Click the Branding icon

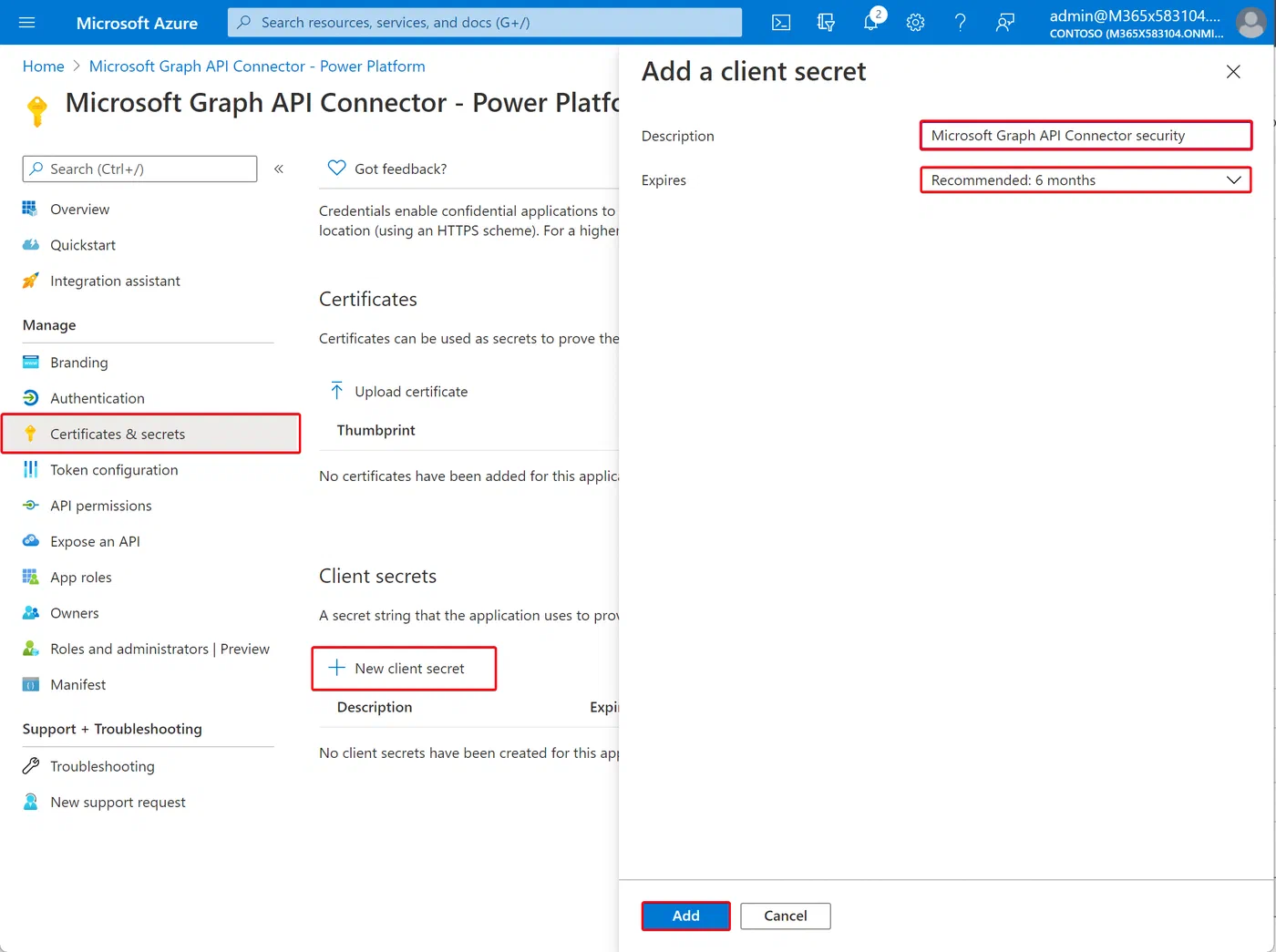click(31, 363)
